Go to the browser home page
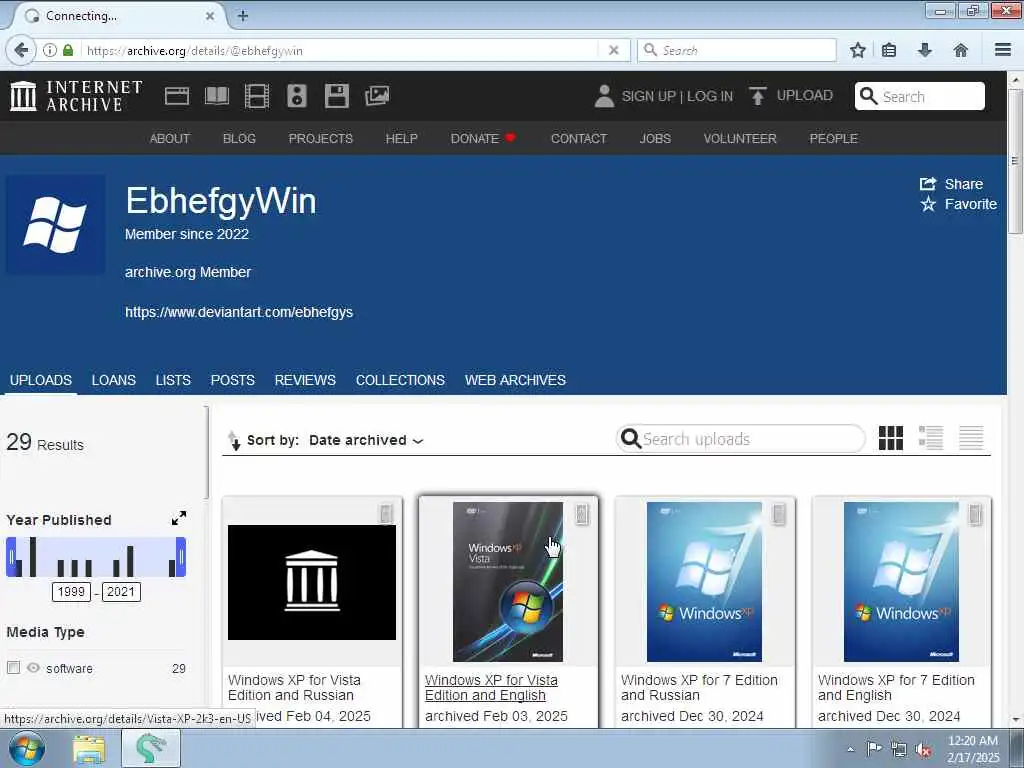The image size is (1024, 768). pos(961,50)
